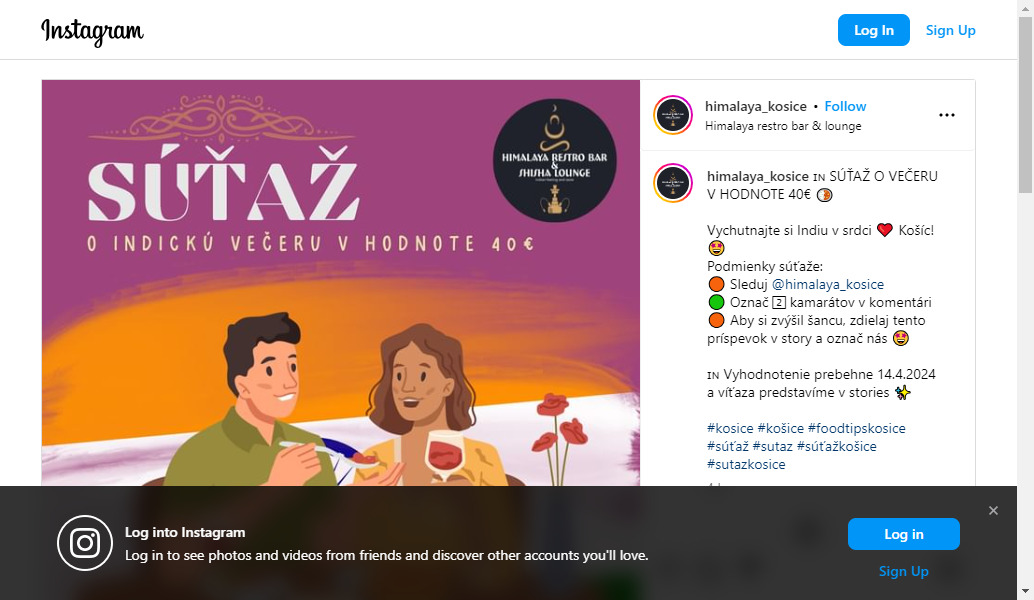Open the three-dot post options menu
This screenshot has width=1034, height=600.
point(946,115)
